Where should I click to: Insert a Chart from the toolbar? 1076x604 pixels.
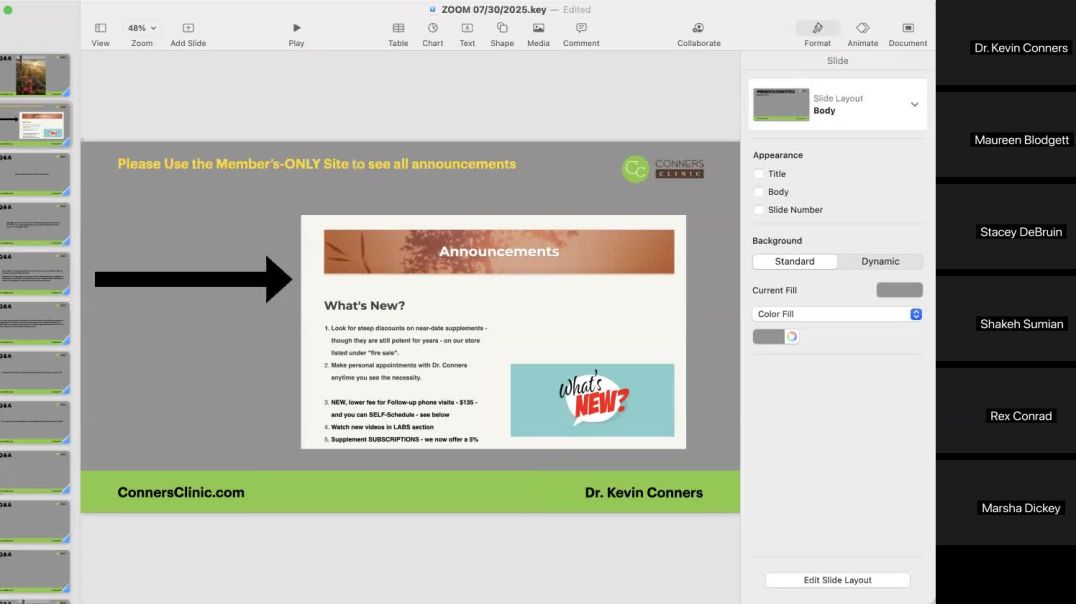point(432,34)
